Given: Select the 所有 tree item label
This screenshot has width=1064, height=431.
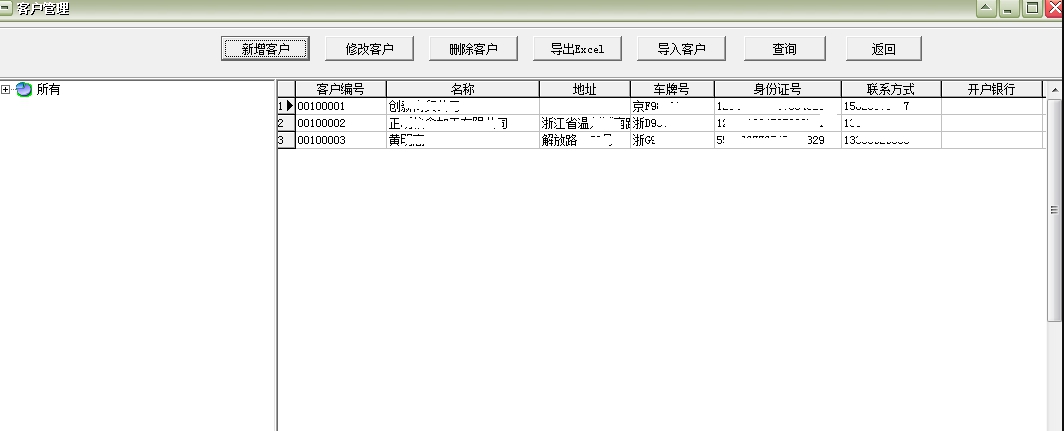Looking at the screenshot, I should (48, 89).
